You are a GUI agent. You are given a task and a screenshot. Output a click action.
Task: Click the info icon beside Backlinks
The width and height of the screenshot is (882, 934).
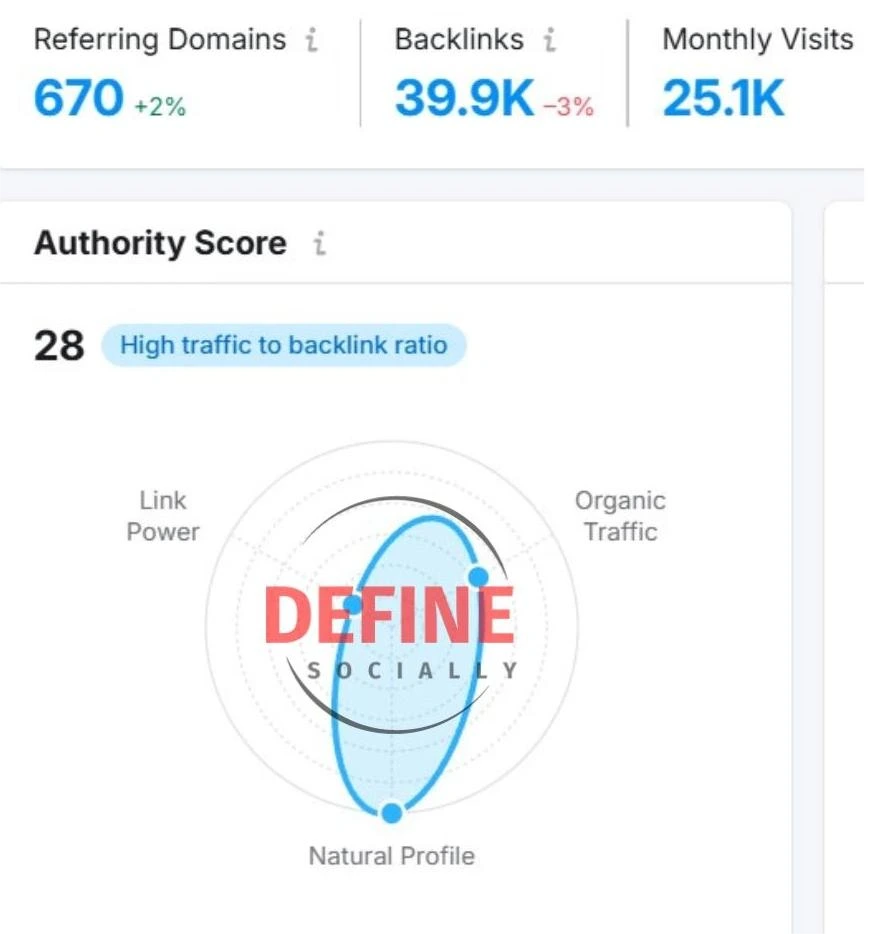[549, 41]
